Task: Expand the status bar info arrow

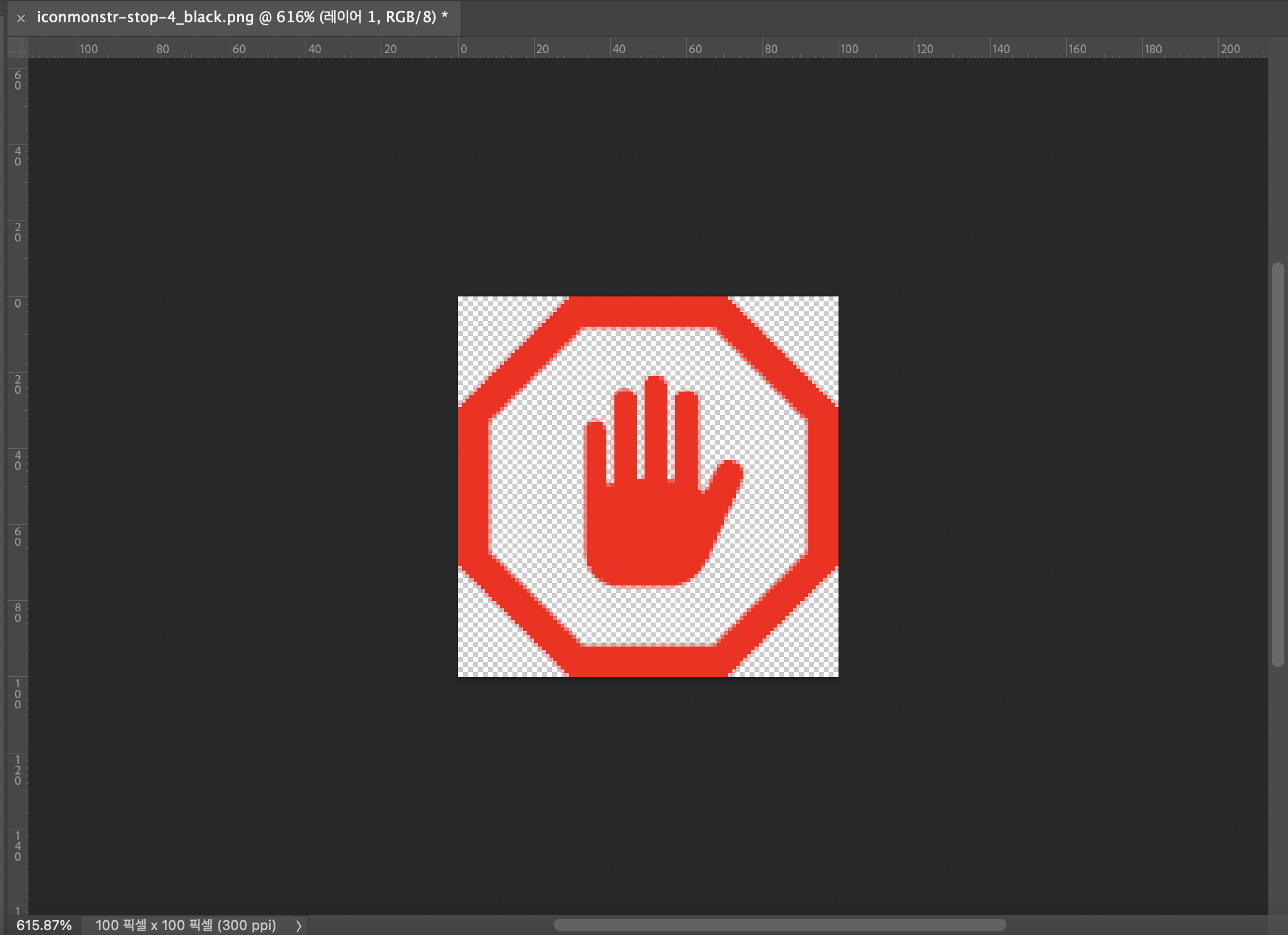Action: point(299,925)
